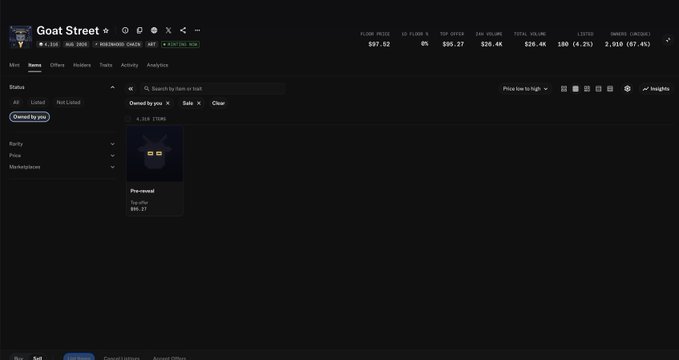Open the Pre-reveal NFT image
The height and width of the screenshot is (360, 679).
pyautogui.click(x=155, y=154)
